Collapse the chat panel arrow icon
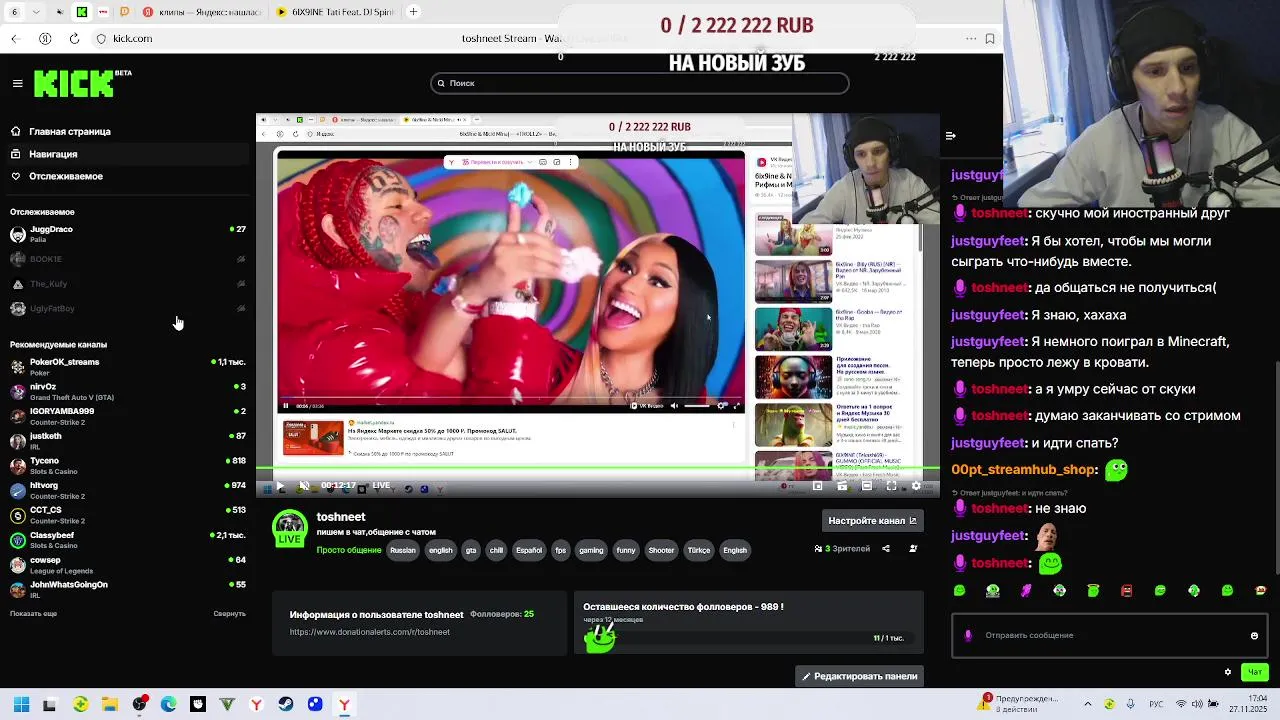The image size is (1280, 720). click(950, 136)
